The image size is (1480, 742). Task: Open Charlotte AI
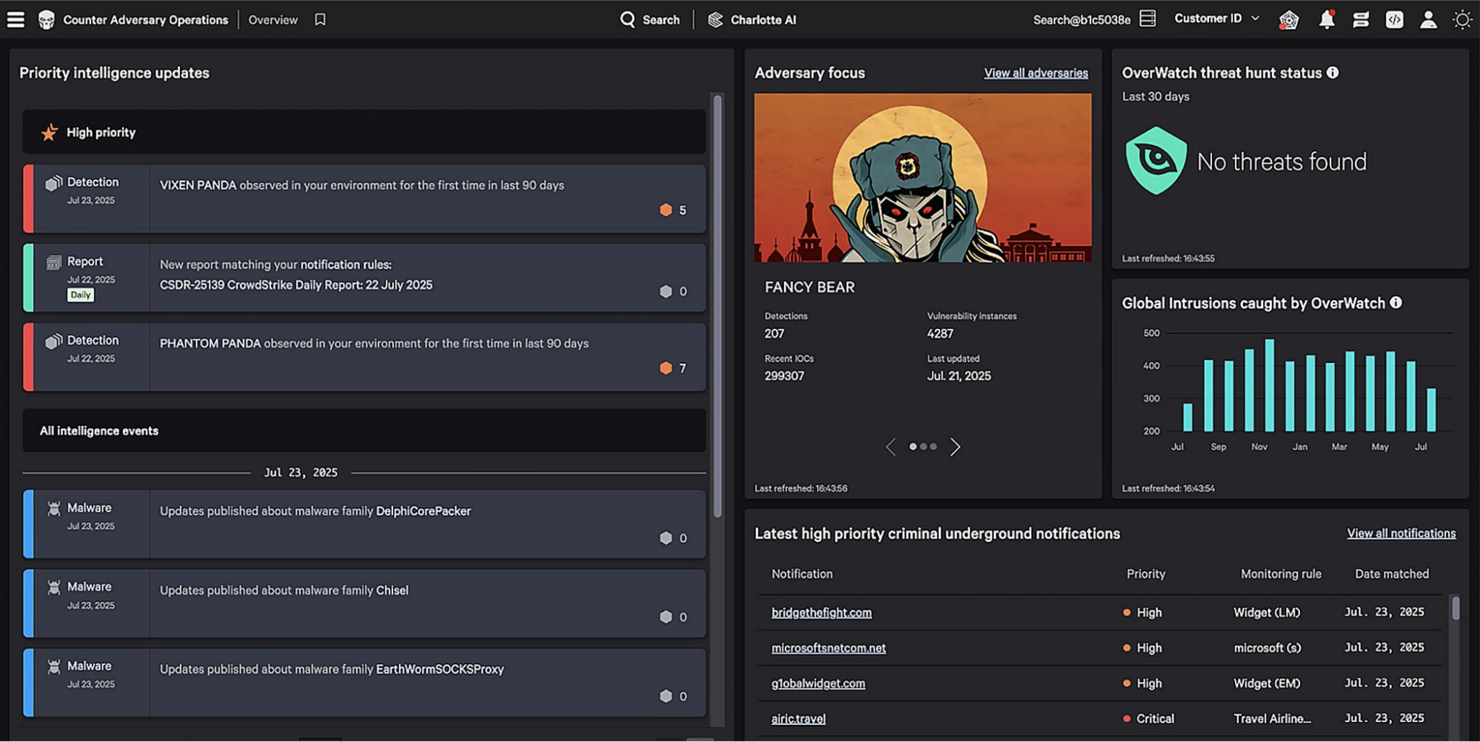tap(752, 19)
